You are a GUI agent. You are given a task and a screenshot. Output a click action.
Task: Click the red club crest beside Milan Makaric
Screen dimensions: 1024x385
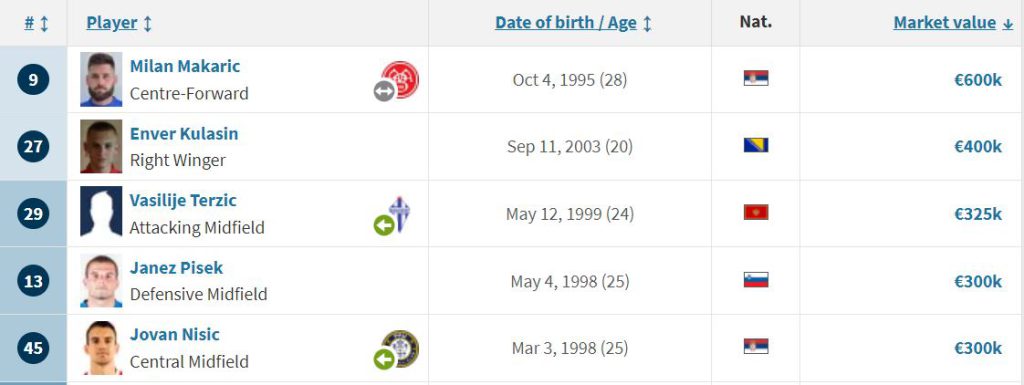coord(400,80)
